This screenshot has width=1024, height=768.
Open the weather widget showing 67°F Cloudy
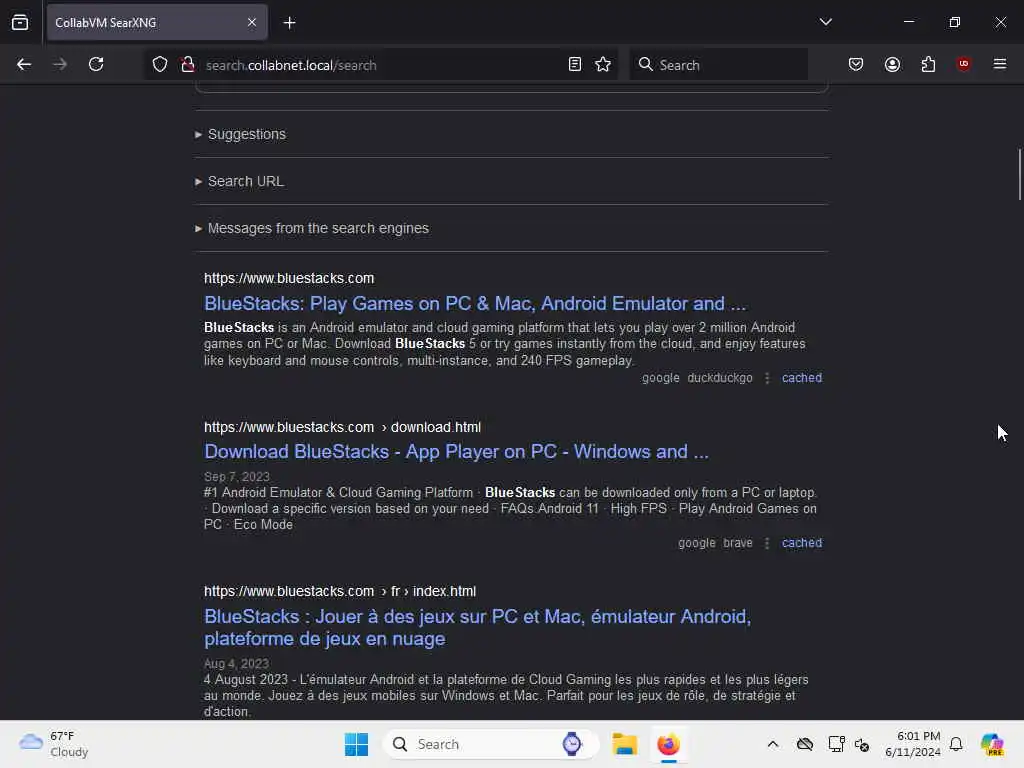(54, 744)
